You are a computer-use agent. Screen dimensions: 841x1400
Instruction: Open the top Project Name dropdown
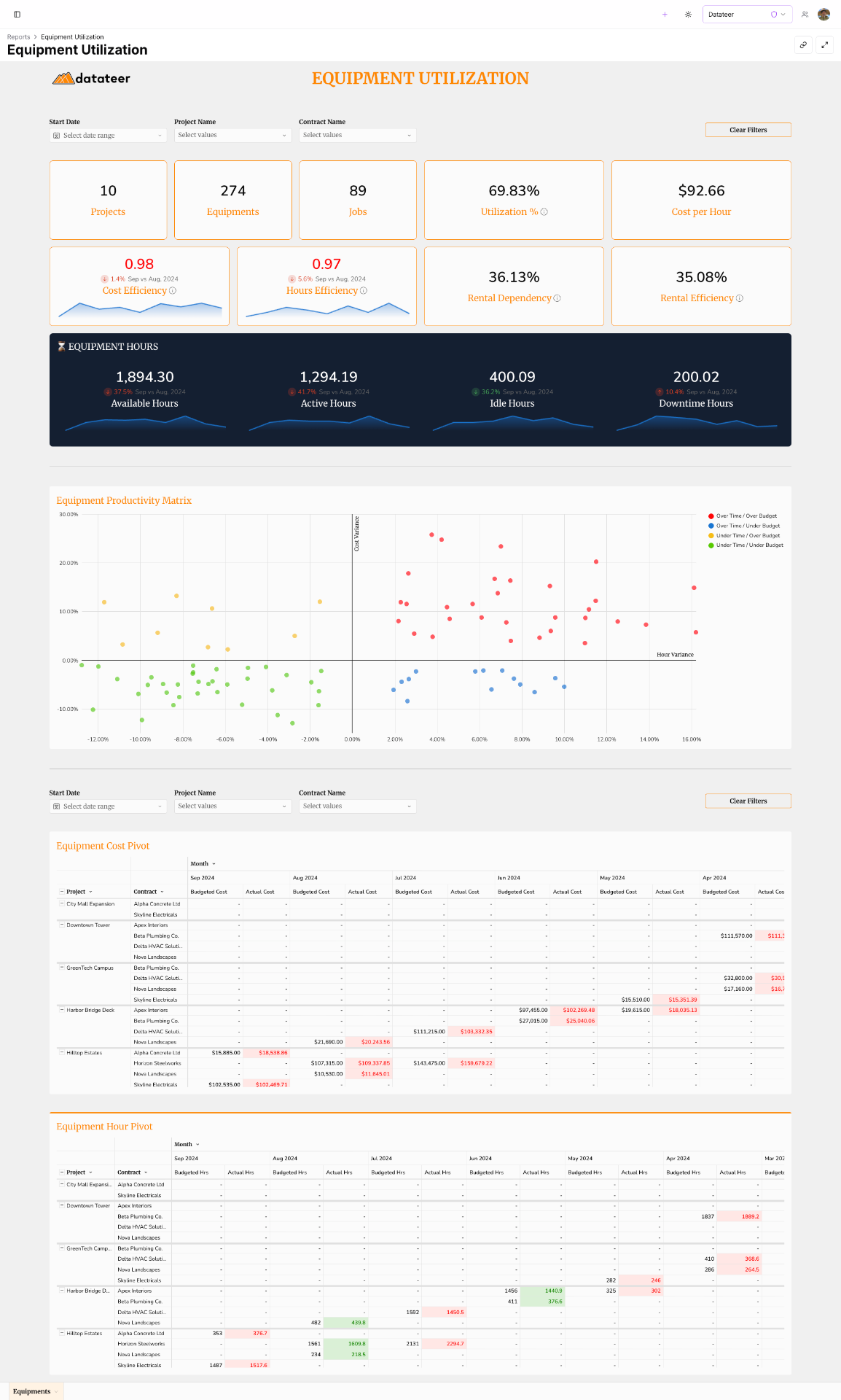(232, 135)
